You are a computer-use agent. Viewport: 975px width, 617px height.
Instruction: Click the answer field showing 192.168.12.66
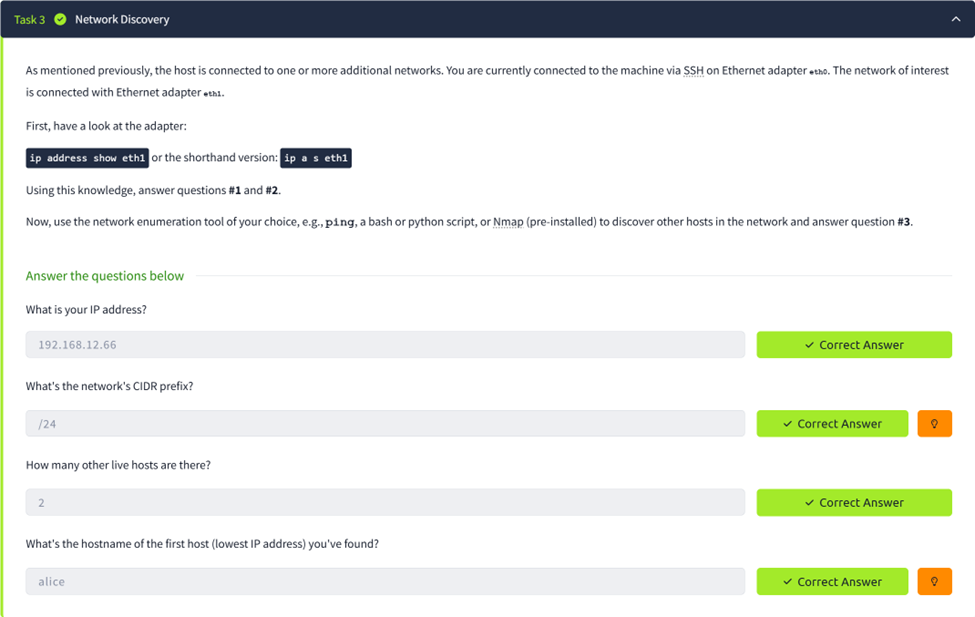[385, 344]
